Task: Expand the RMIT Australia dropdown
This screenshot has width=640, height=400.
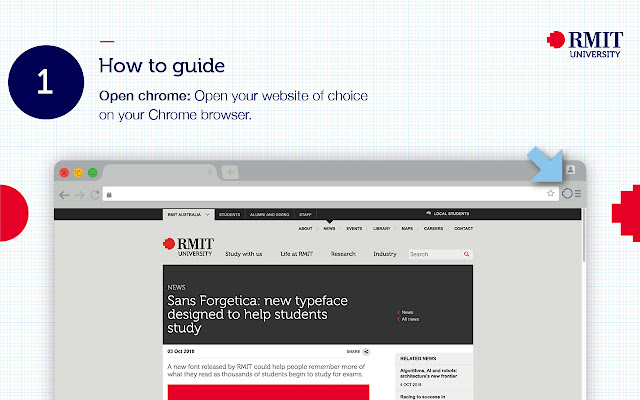Action: tap(189, 214)
